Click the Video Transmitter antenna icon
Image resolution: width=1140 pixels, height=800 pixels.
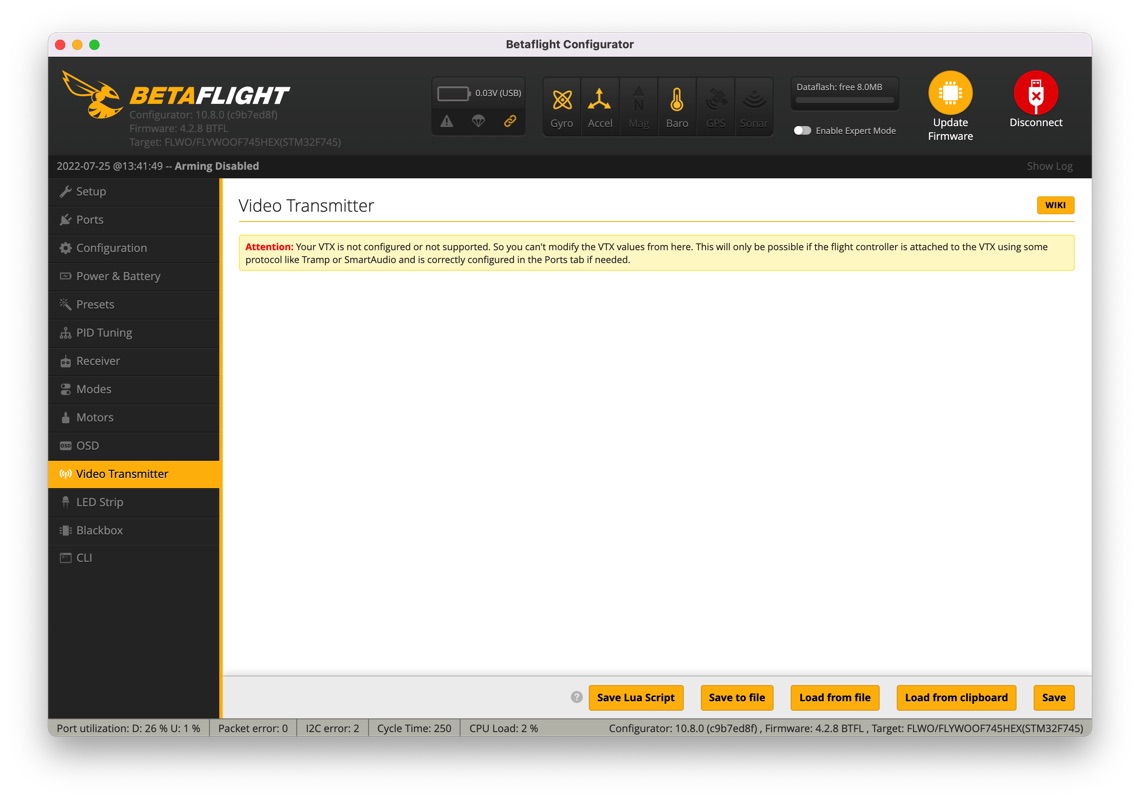pos(65,474)
